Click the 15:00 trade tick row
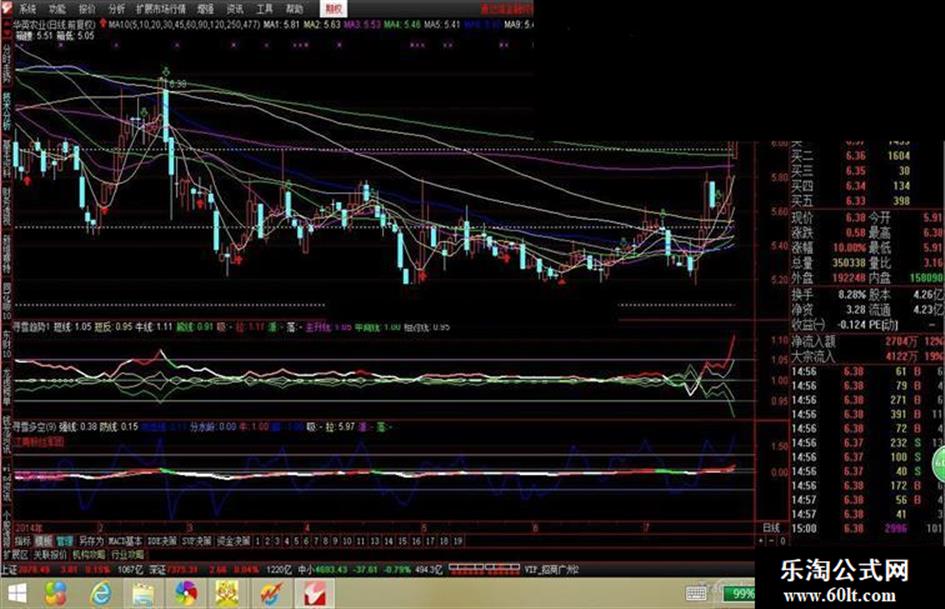 pyautogui.click(x=867, y=528)
